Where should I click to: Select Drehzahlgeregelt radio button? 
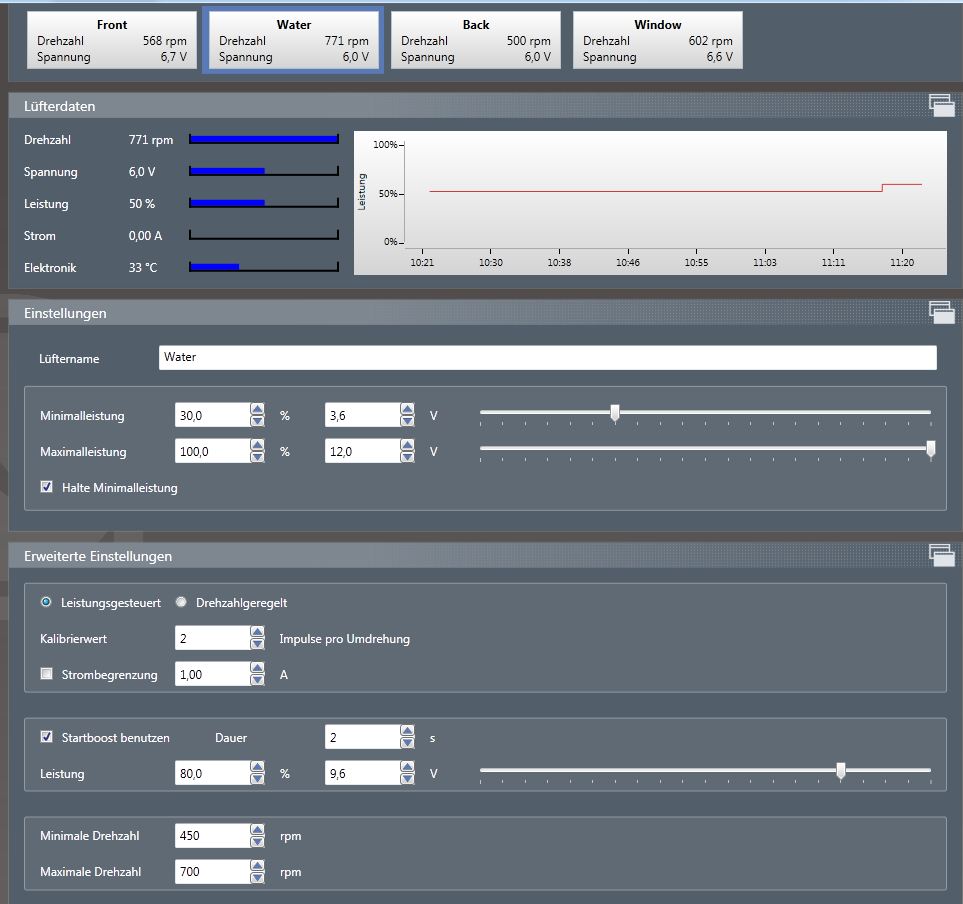(181, 602)
